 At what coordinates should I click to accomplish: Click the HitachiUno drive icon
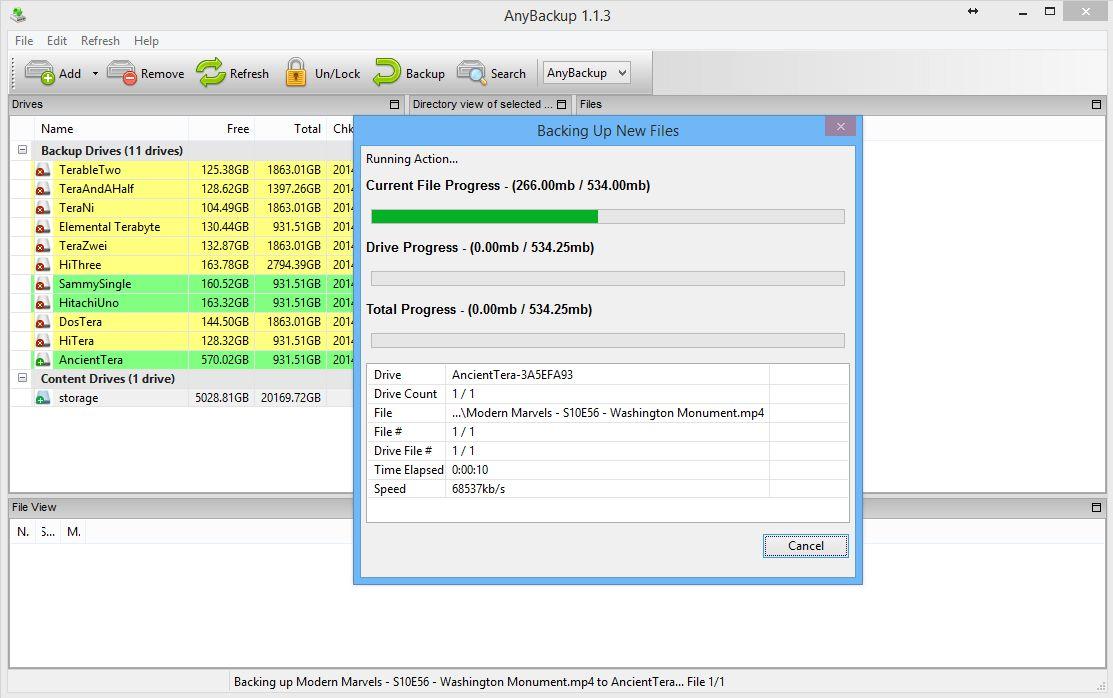click(43, 302)
